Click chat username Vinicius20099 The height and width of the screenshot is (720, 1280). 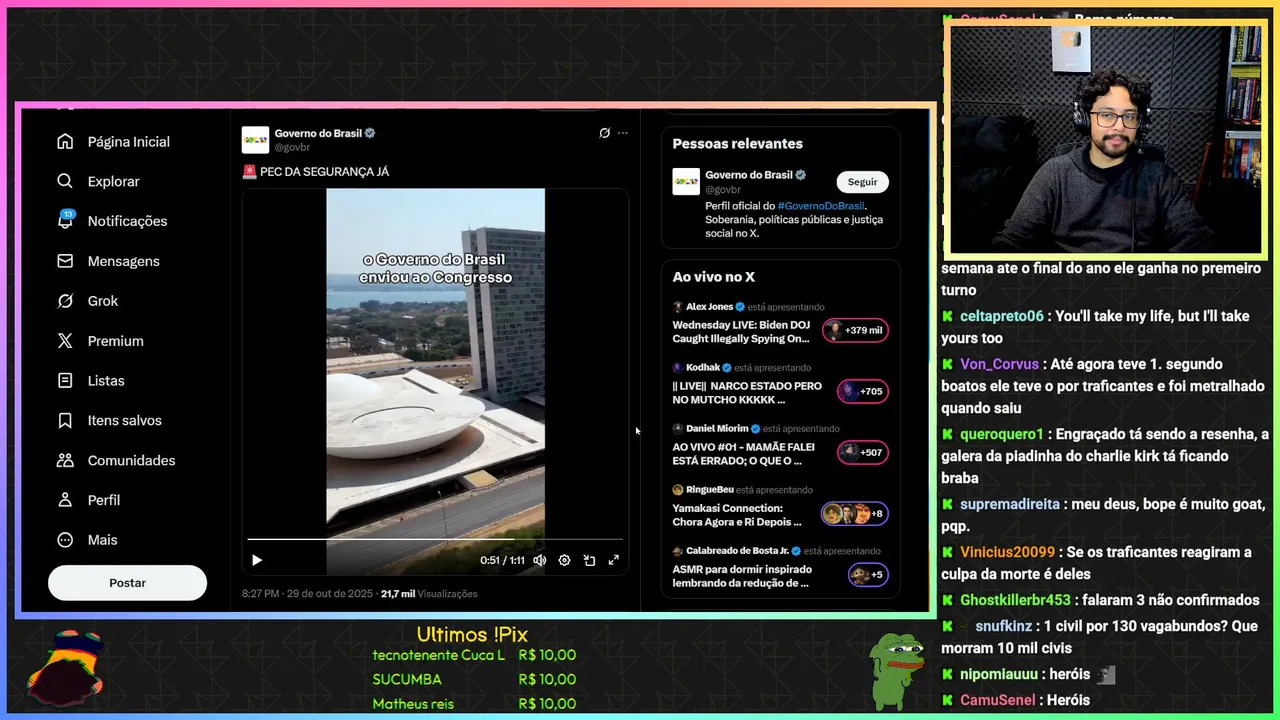pyautogui.click(x=1008, y=552)
